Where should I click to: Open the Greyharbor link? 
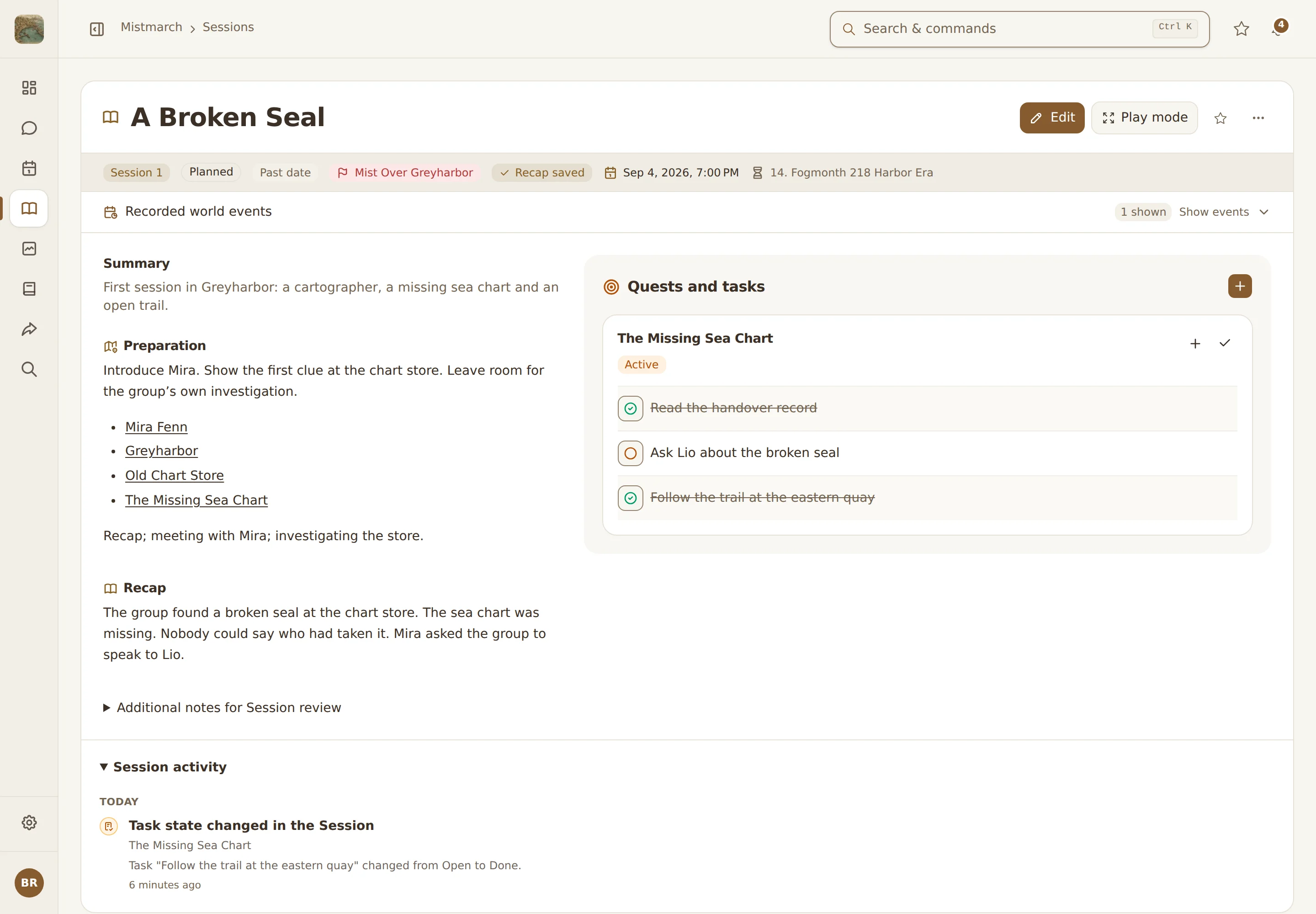(x=161, y=451)
